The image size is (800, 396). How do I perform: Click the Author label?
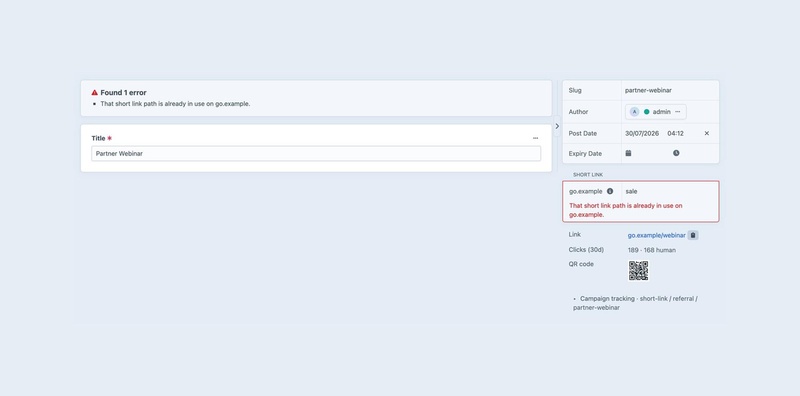(578, 112)
